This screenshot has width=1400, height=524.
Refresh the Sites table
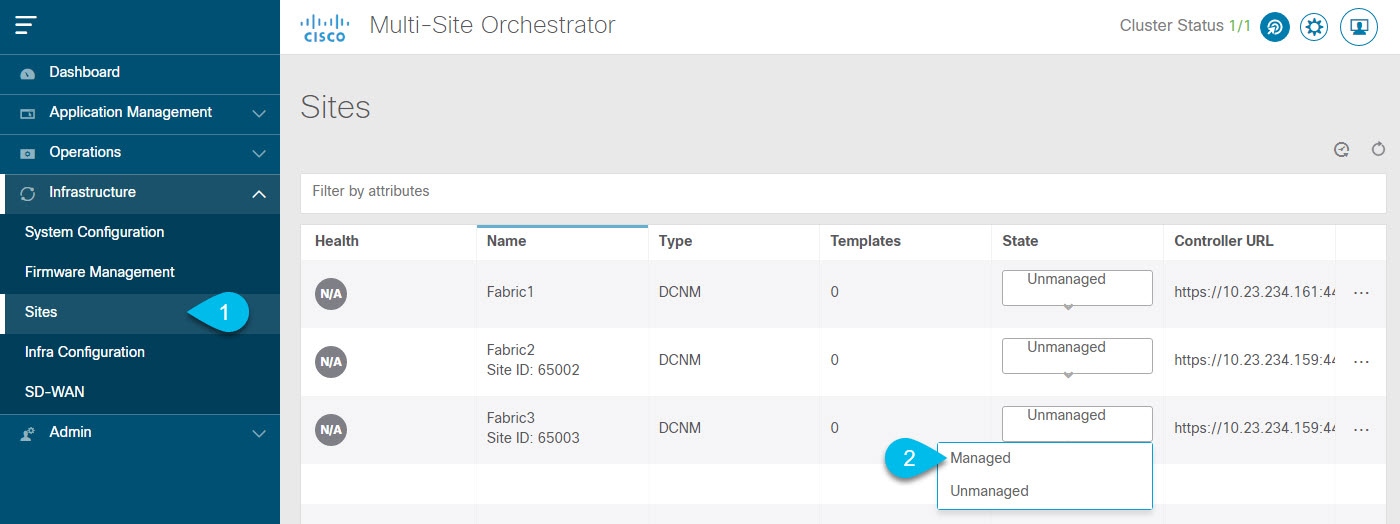[1378, 150]
